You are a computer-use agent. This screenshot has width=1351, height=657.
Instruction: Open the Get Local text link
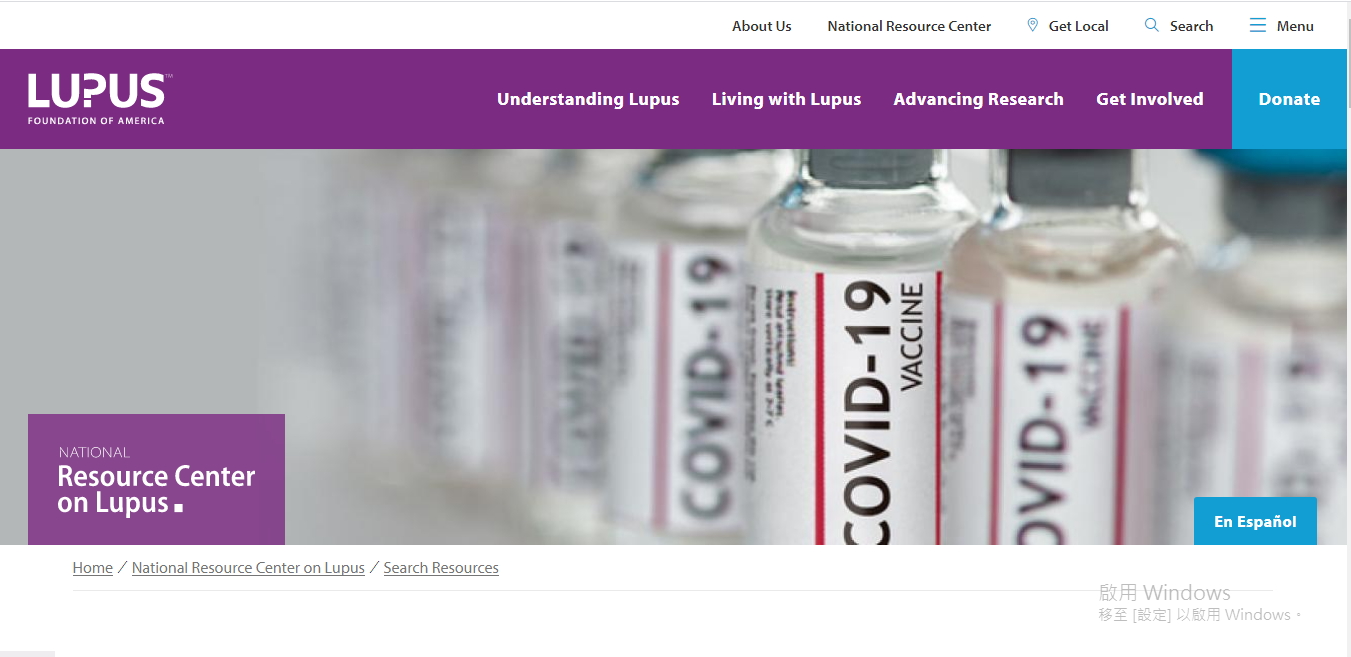point(1078,26)
